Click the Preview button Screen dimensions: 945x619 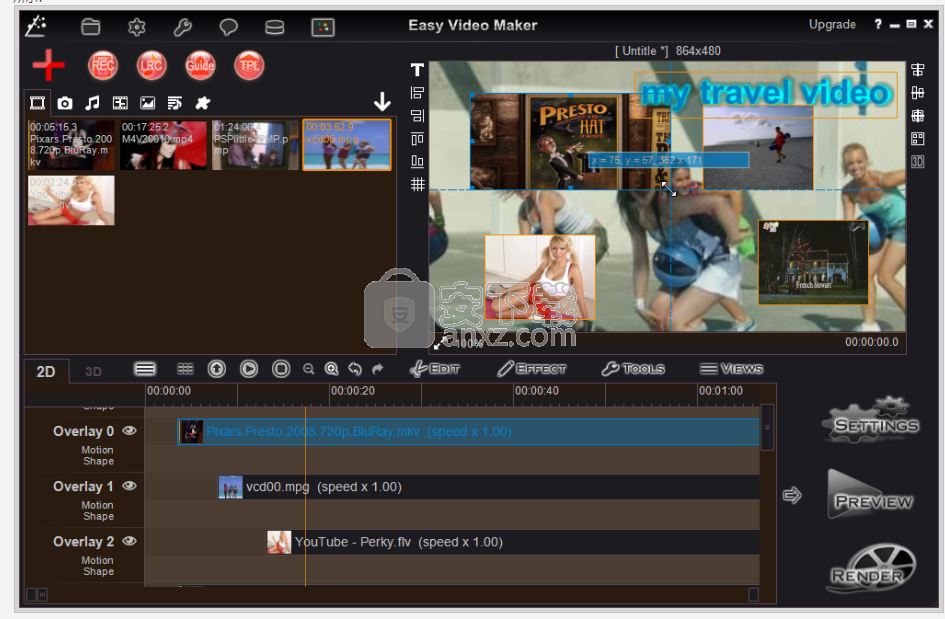pyautogui.click(x=871, y=495)
